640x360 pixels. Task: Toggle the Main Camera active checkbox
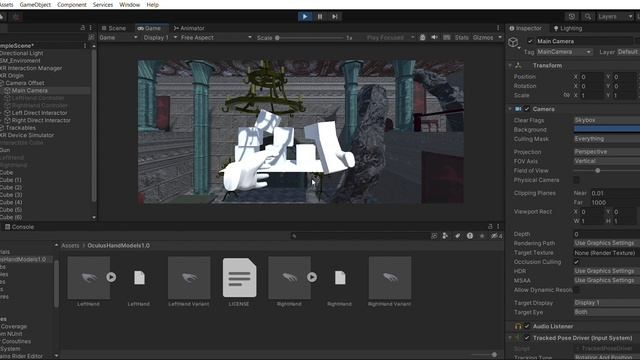click(530, 41)
